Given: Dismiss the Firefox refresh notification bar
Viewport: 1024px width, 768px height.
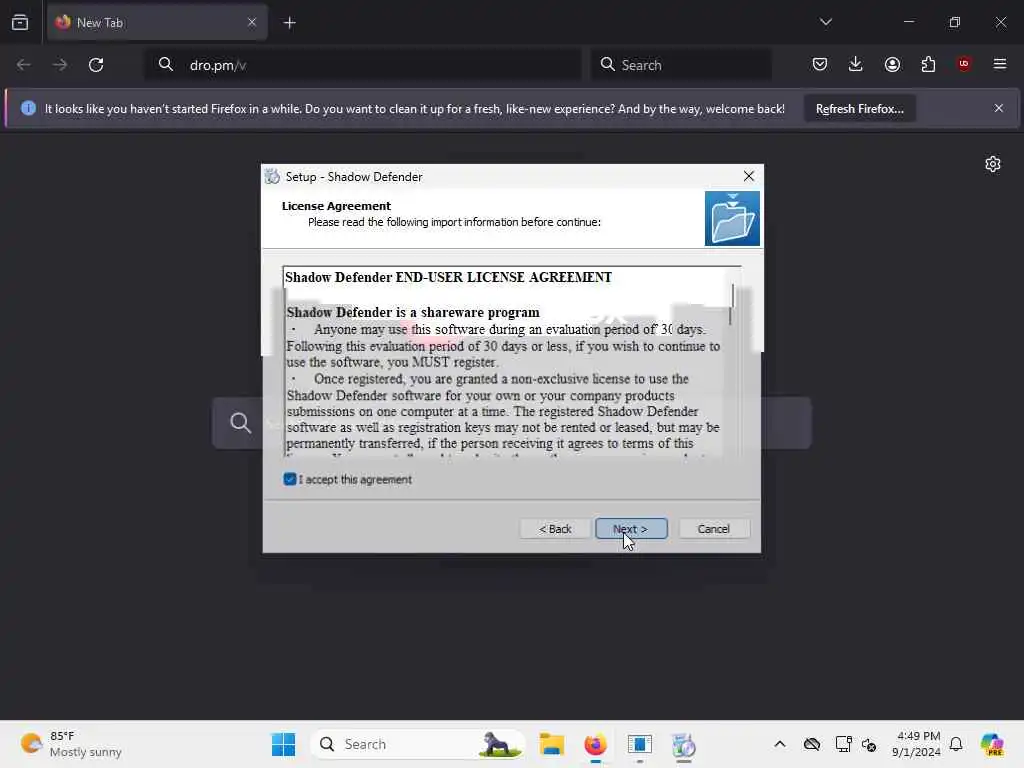Looking at the screenshot, I should point(999,108).
